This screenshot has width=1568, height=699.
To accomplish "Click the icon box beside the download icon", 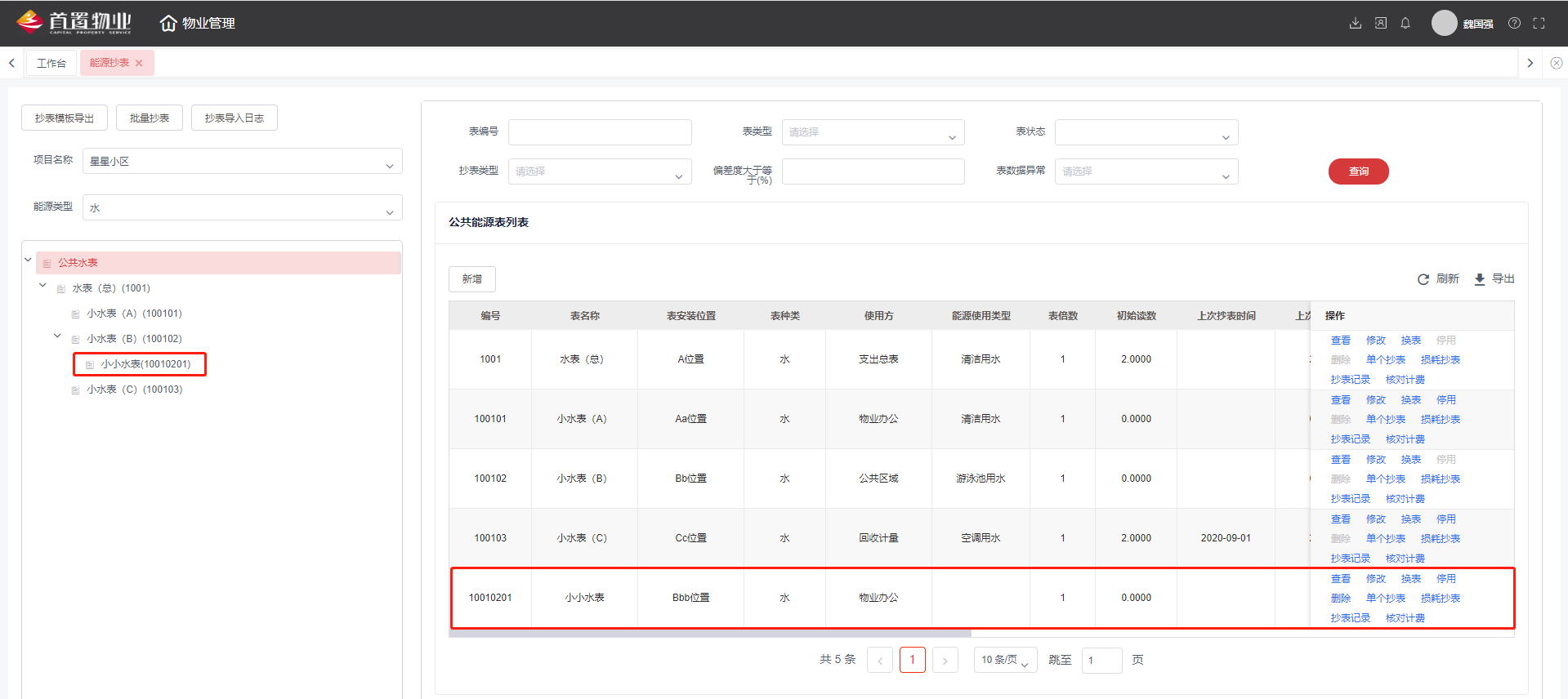I will tap(1381, 23).
